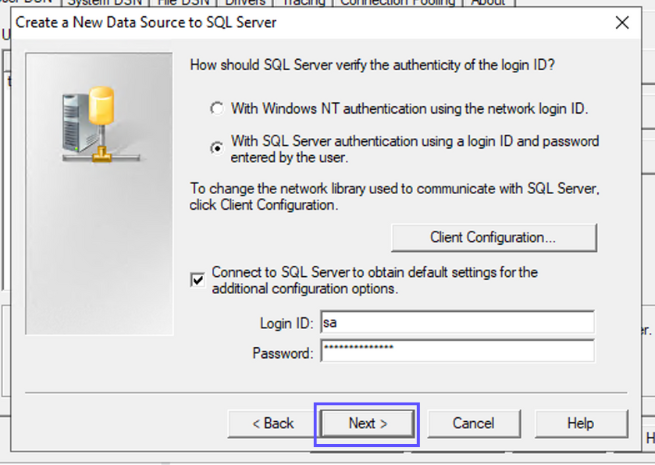Click the authenticity question text
This screenshot has height=465, width=655.
pos(372,65)
